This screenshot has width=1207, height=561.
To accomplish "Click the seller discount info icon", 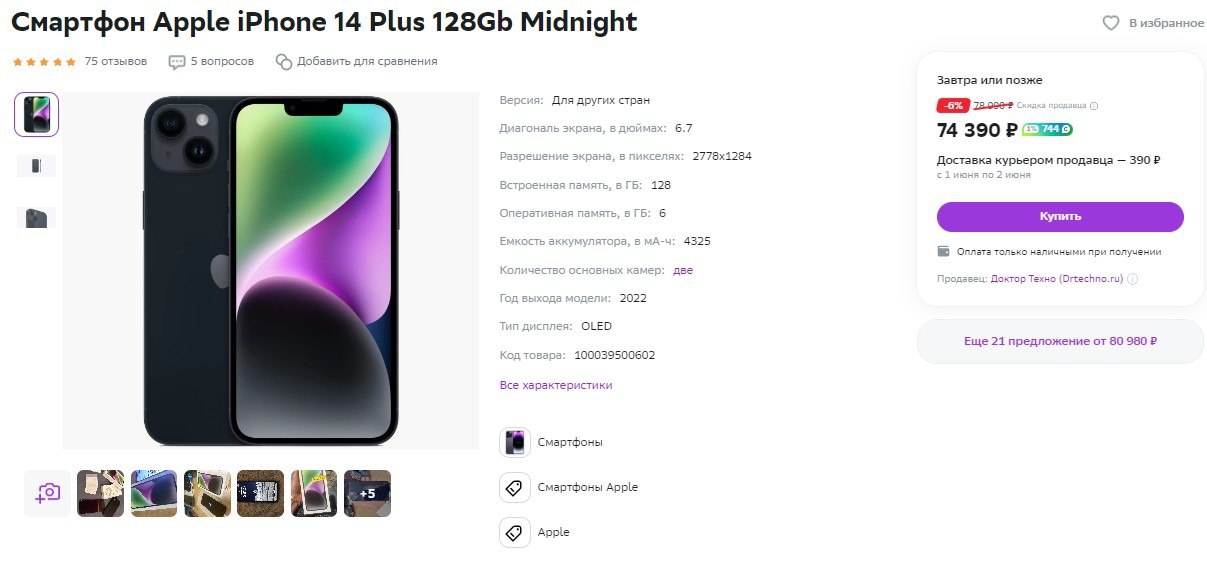I will 1094,106.
